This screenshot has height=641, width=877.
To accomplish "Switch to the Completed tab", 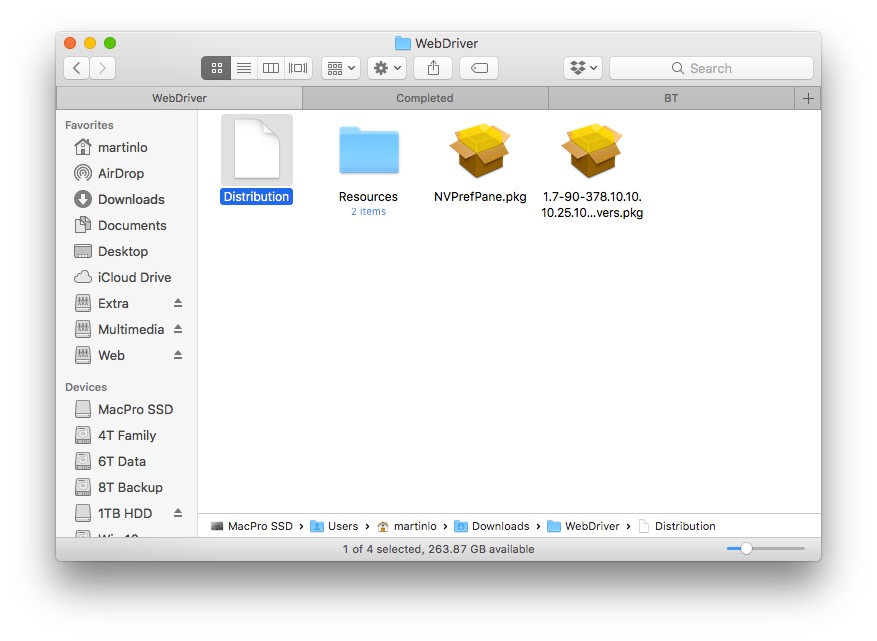I will pos(425,98).
